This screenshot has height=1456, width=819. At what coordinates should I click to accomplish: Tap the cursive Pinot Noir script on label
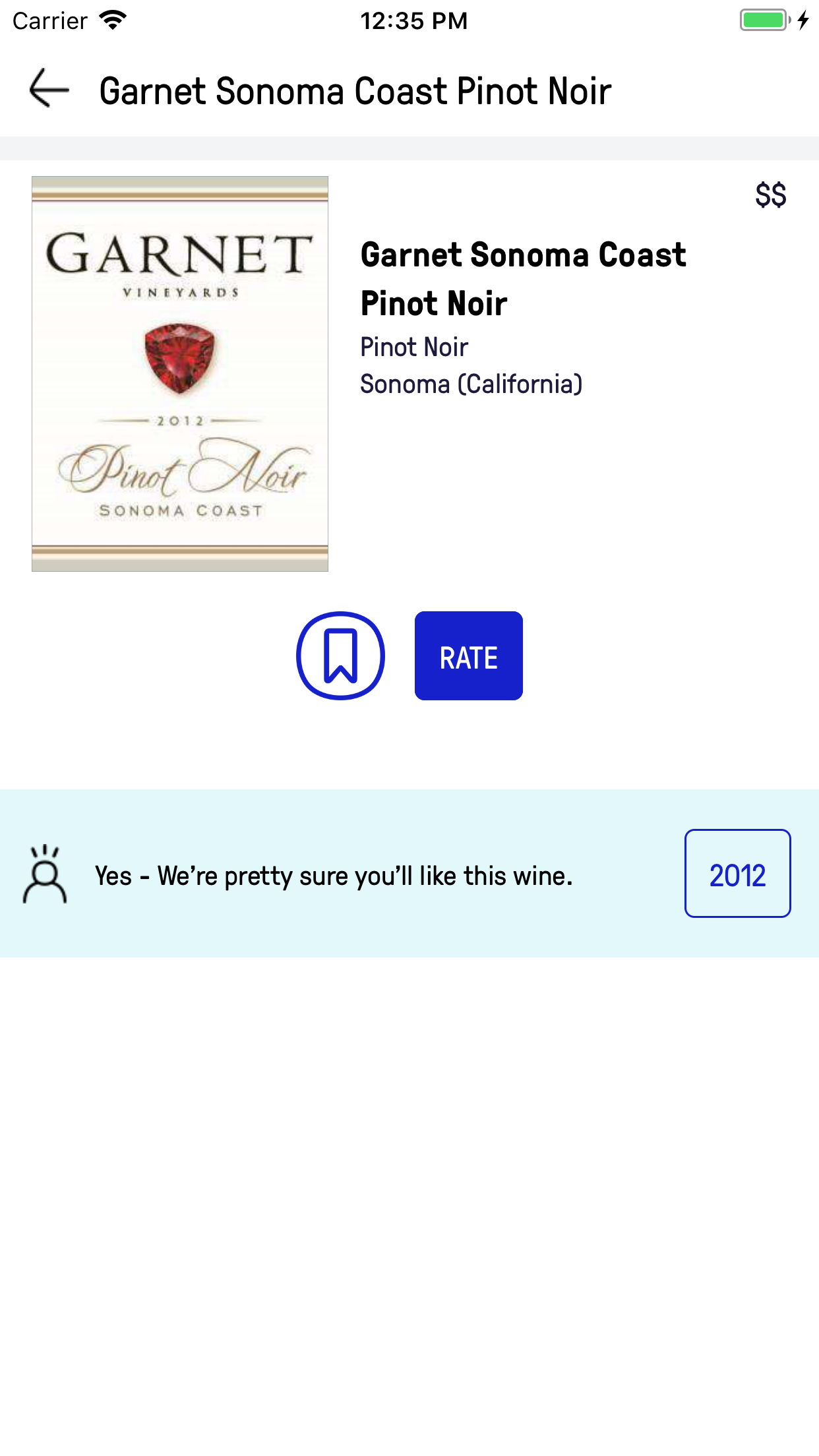point(182,470)
